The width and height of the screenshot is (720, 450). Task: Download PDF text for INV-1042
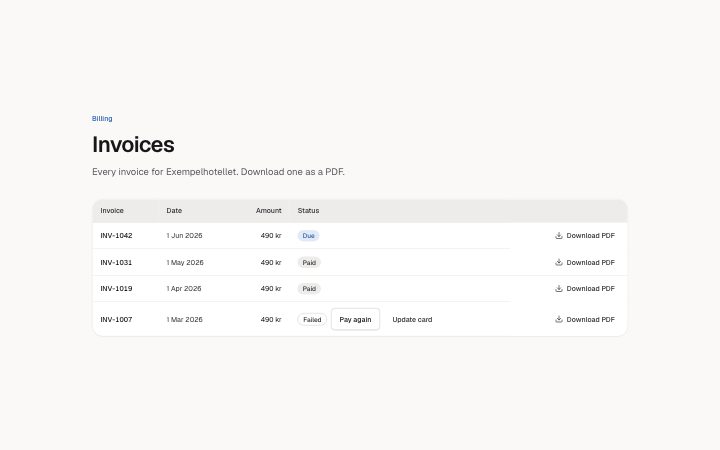click(x=590, y=236)
